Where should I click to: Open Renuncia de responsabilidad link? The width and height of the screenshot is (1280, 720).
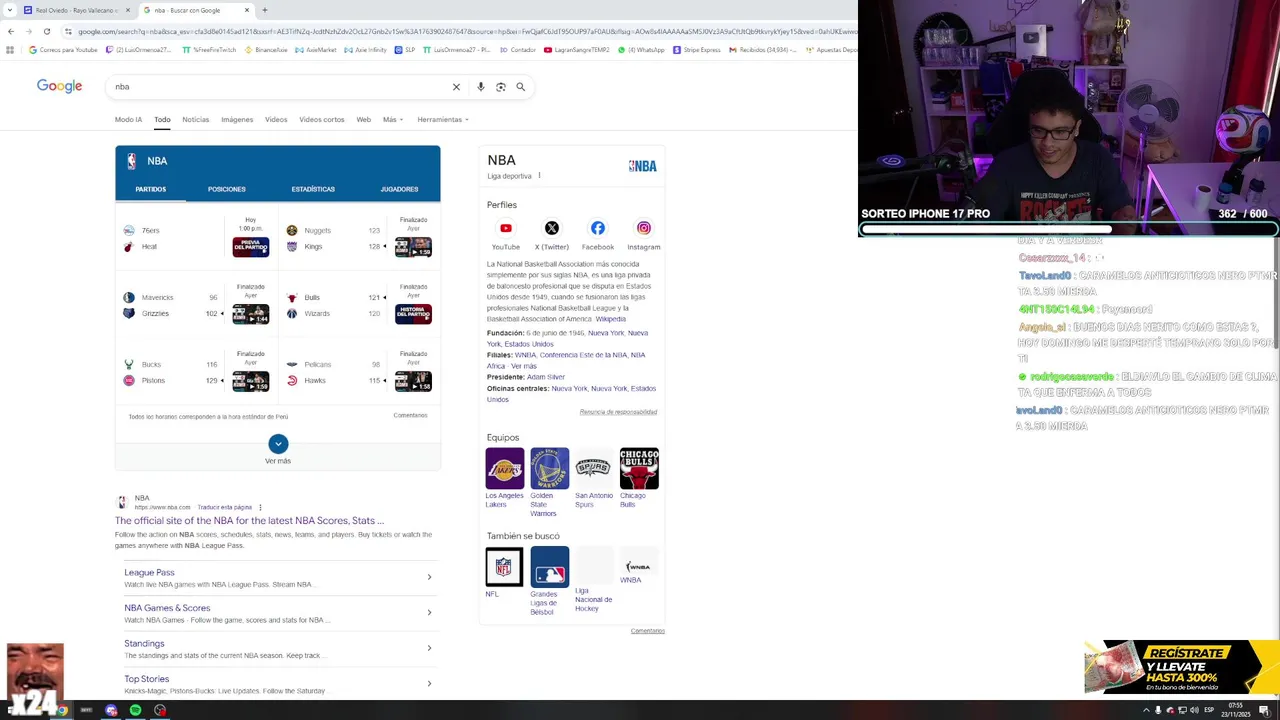618,412
